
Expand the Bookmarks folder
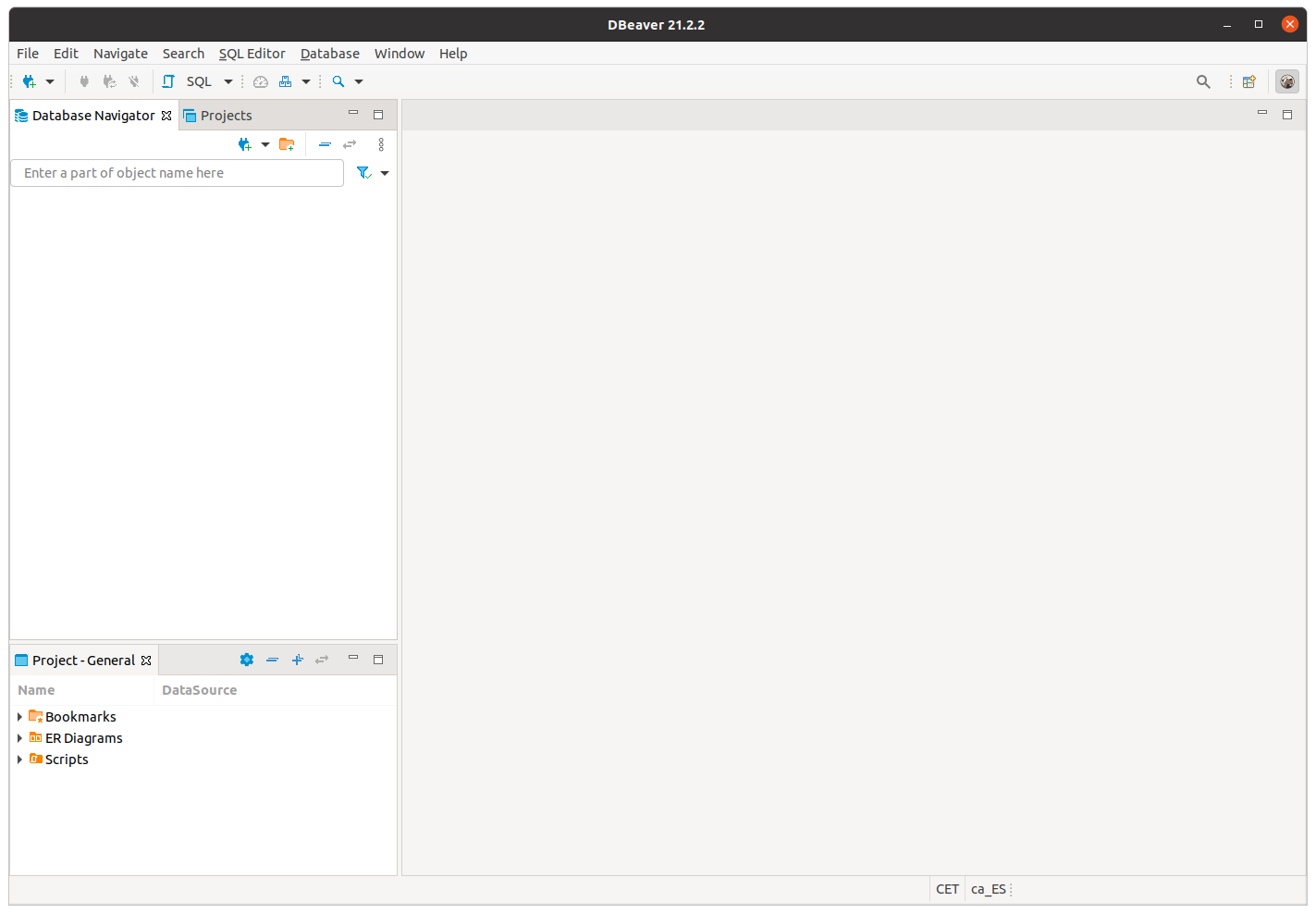click(x=19, y=717)
